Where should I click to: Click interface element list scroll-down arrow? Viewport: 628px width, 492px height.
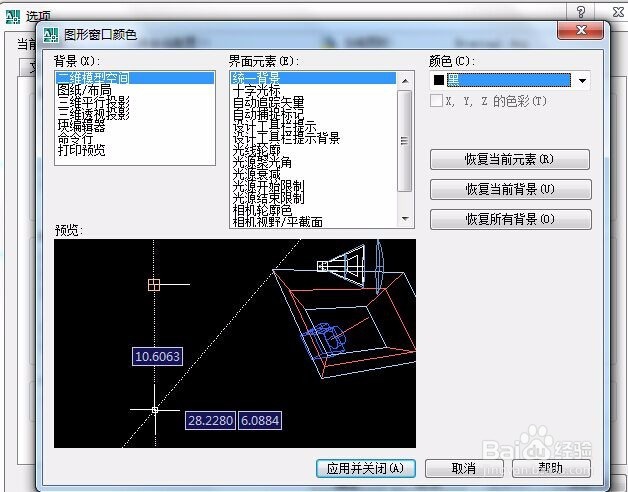pos(405,219)
